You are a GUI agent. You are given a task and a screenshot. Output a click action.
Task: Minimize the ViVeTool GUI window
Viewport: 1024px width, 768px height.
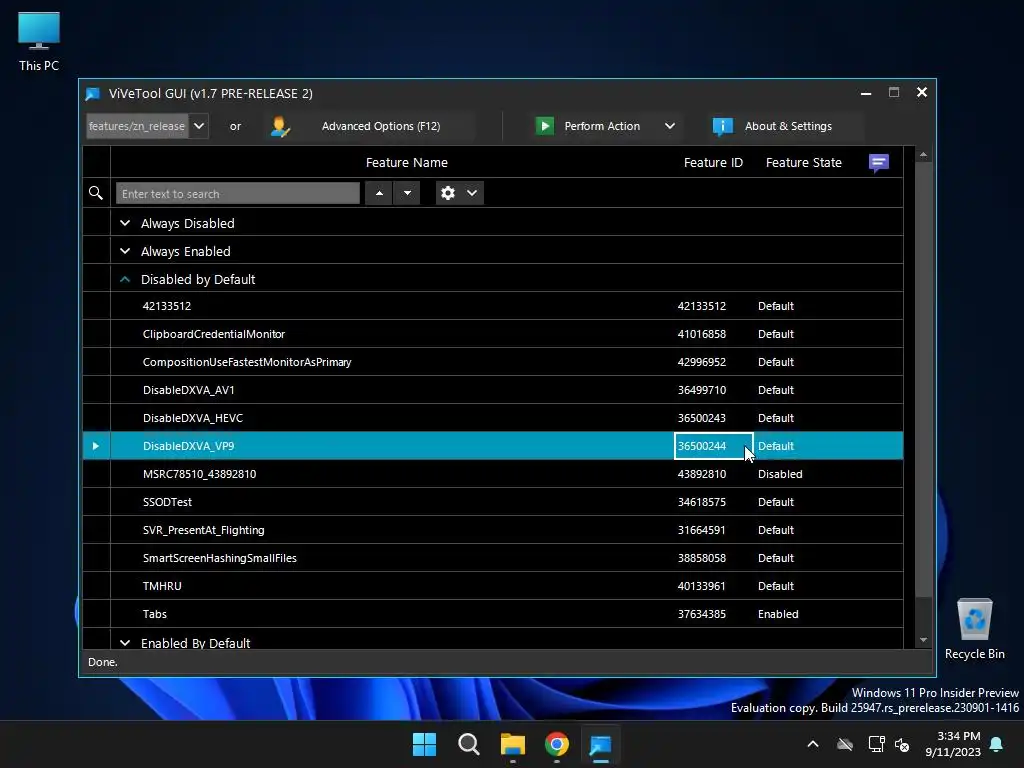coord(866,93)
